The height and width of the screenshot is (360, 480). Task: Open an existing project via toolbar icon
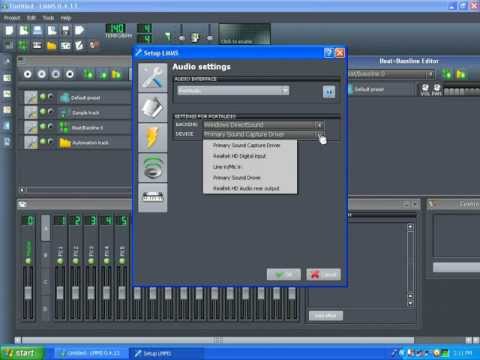coord(37,31)
